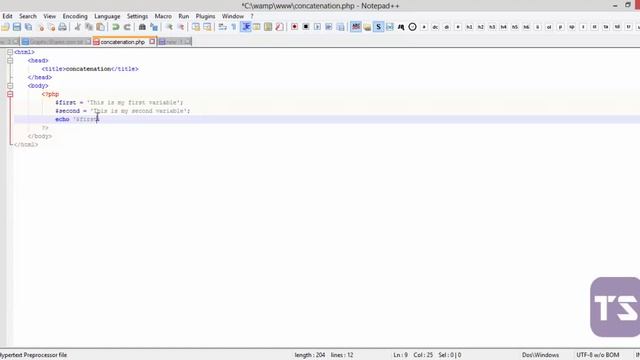Insert h2 tag from toolbar

[x=481, y=27]
